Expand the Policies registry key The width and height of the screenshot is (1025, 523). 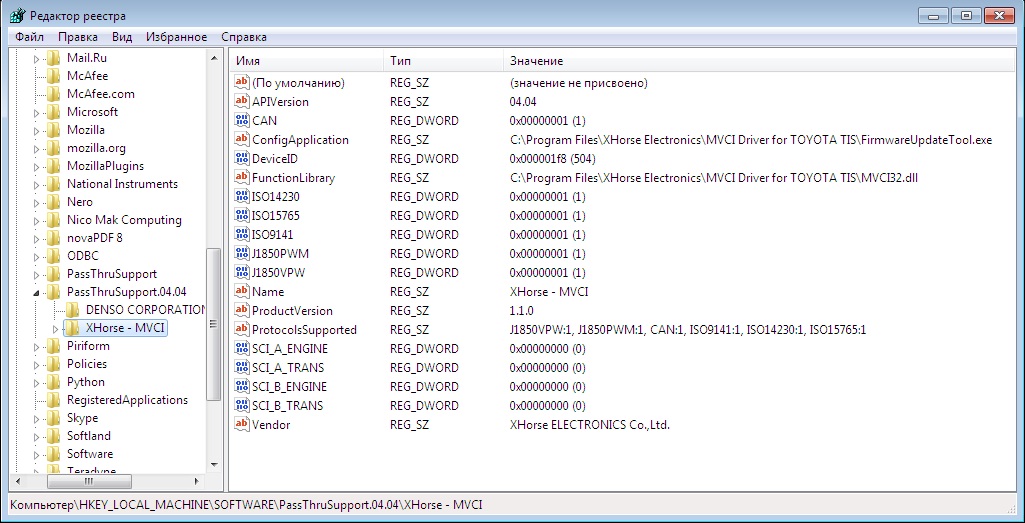37,364
